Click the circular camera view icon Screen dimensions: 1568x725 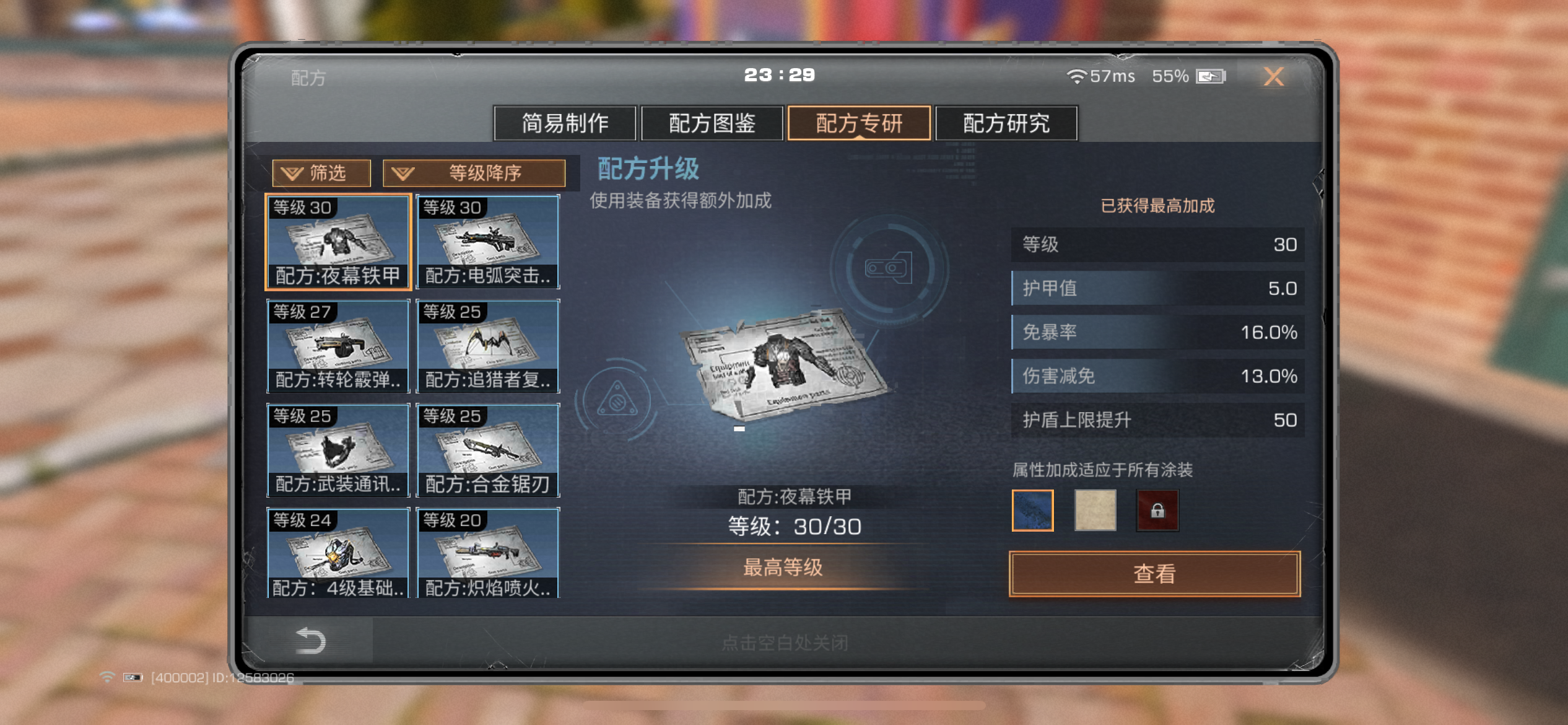pos(889,269)
